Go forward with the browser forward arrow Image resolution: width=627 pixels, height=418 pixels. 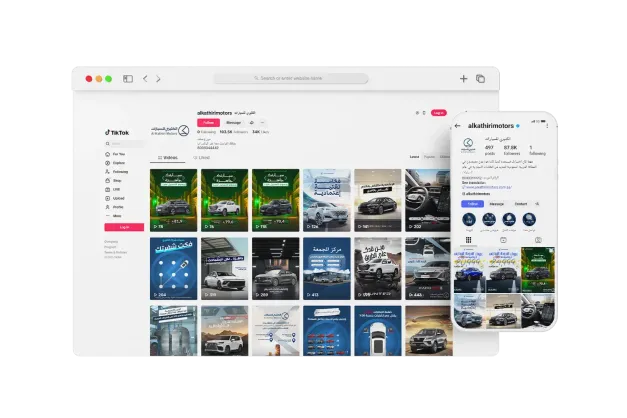[x=158, y=79]
